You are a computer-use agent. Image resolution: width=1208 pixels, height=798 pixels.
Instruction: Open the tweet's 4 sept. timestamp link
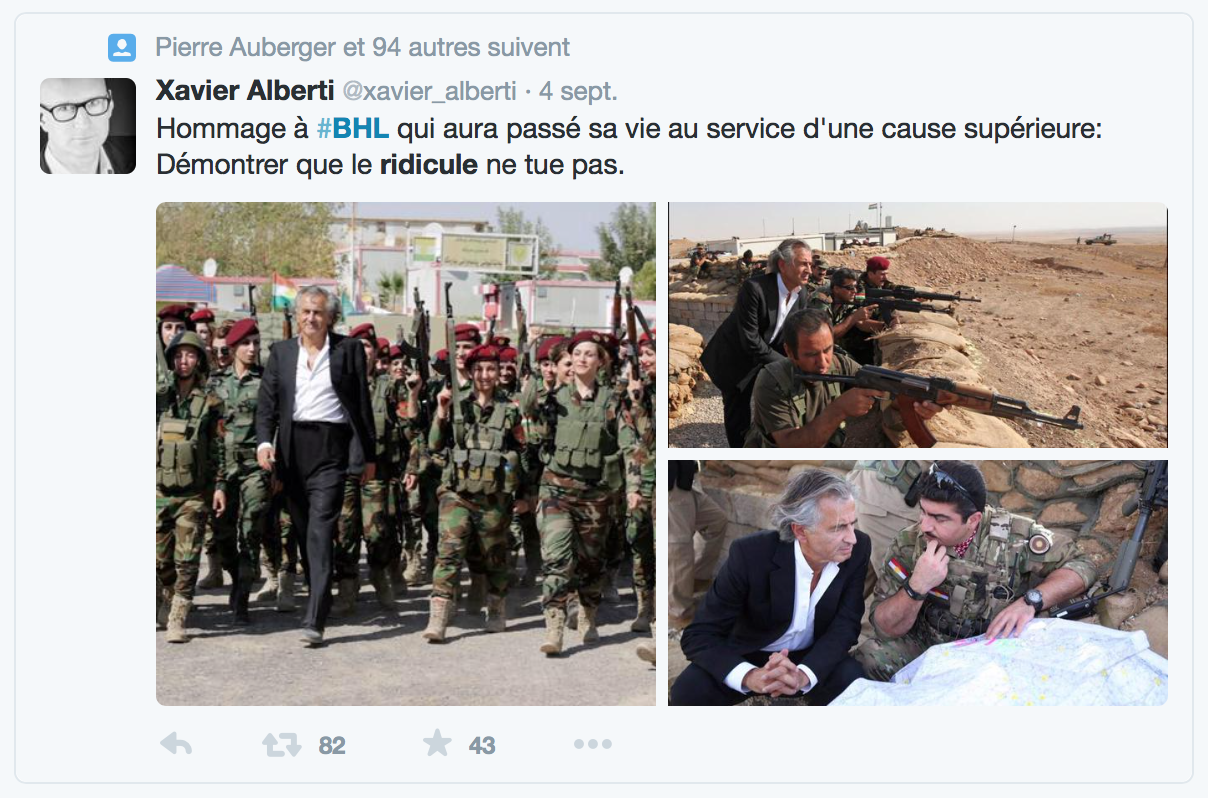point(578,92)
